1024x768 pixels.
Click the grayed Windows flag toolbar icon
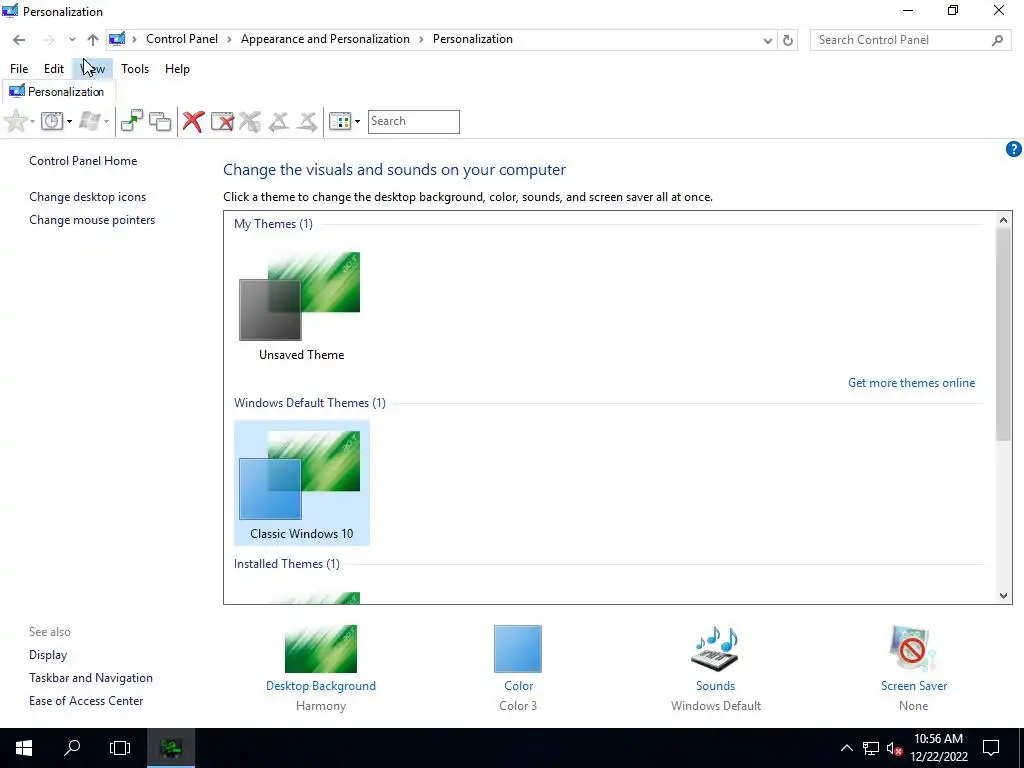pos(90,121)
